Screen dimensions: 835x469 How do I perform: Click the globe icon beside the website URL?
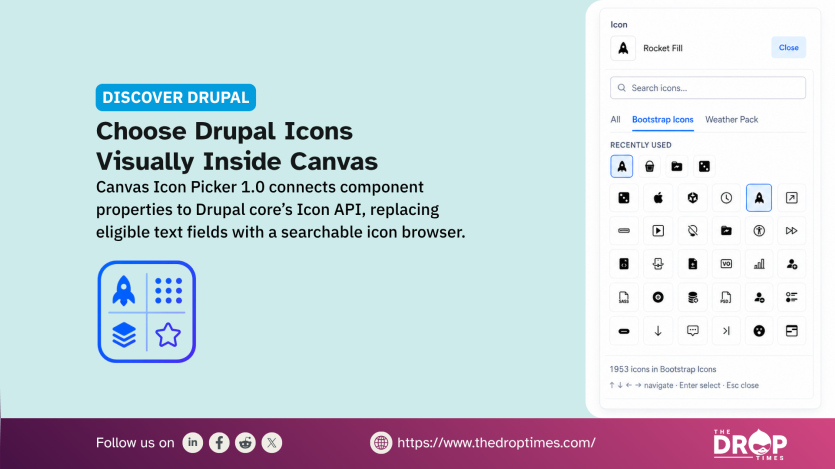coord(381,442)
